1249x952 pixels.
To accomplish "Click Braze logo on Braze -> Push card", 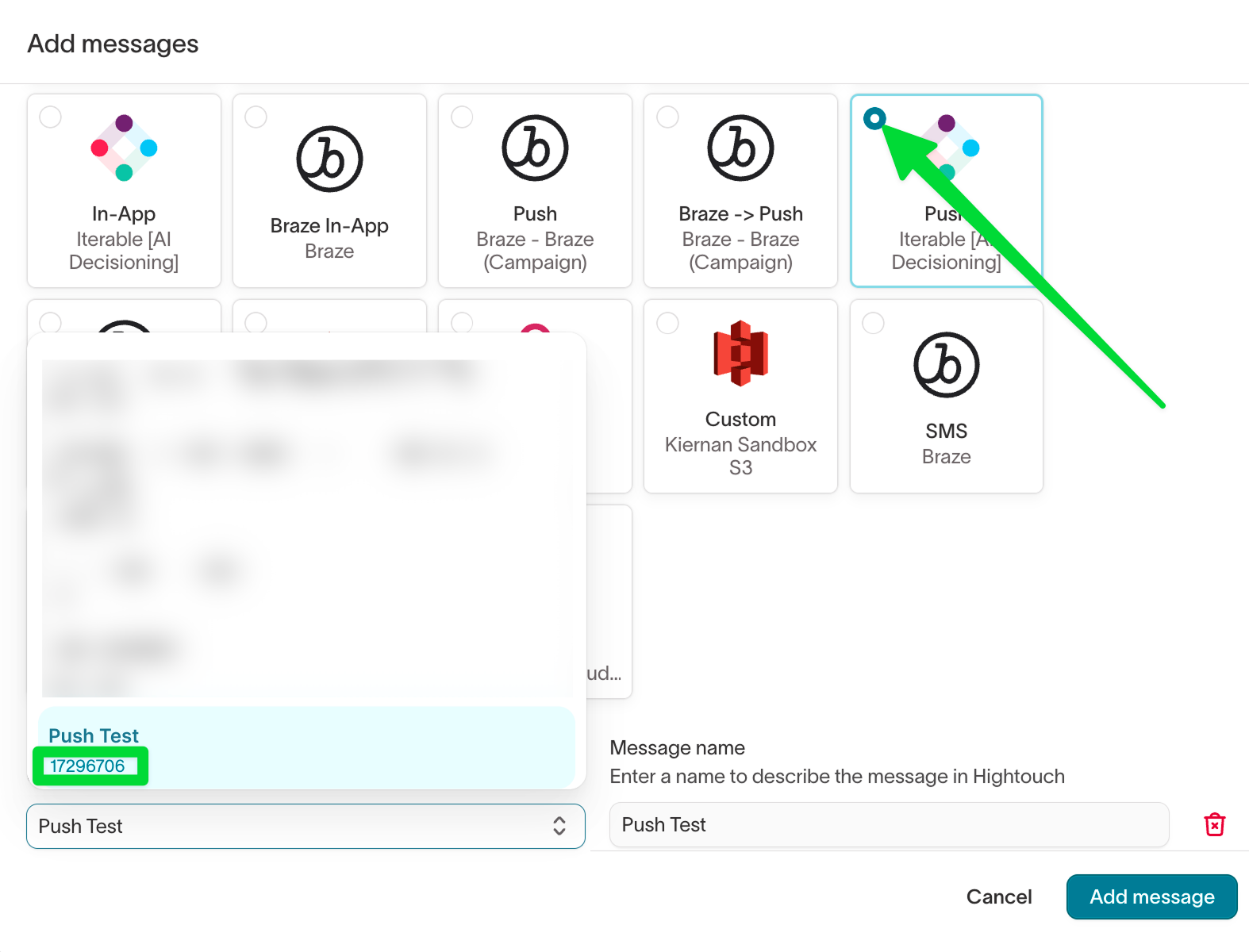I will click(x=740, y=148).
